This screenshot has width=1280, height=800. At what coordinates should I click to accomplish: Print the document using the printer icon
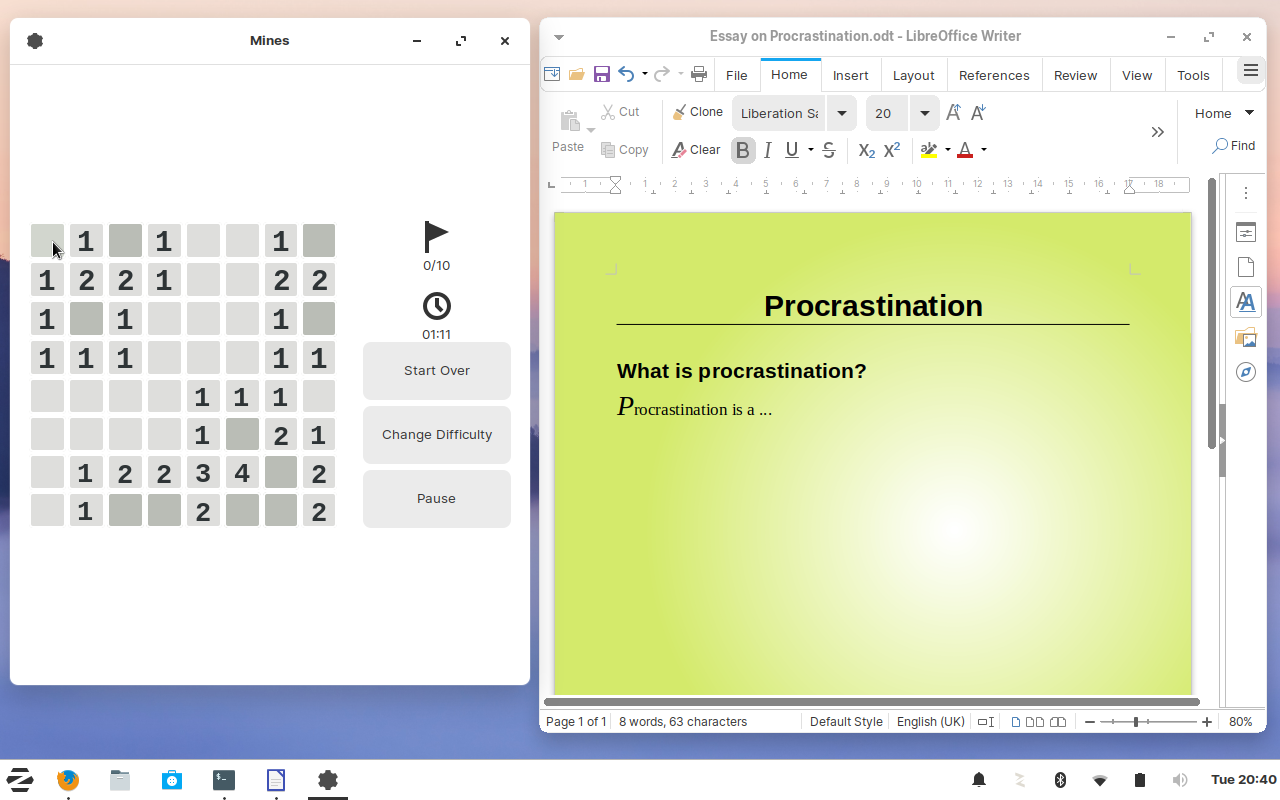point(699,74)
